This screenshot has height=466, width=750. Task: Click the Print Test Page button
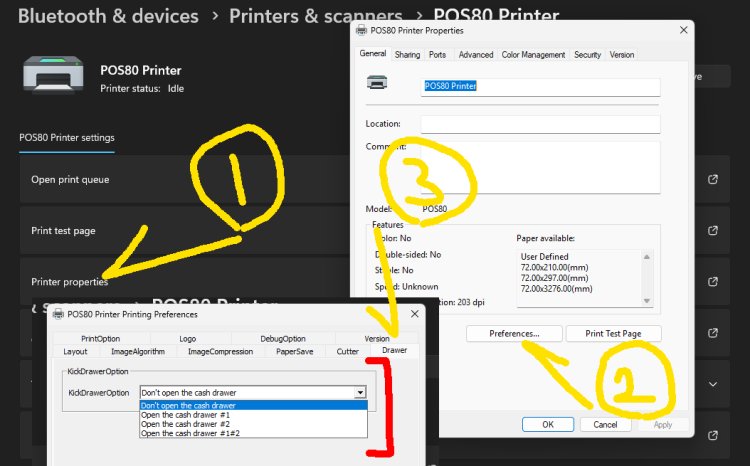(x=613, y=333)
